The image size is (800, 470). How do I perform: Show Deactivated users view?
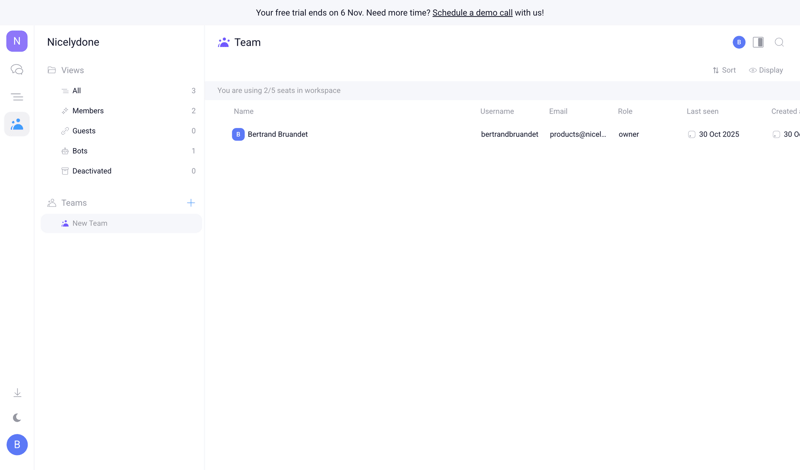[x=92, y=171]
